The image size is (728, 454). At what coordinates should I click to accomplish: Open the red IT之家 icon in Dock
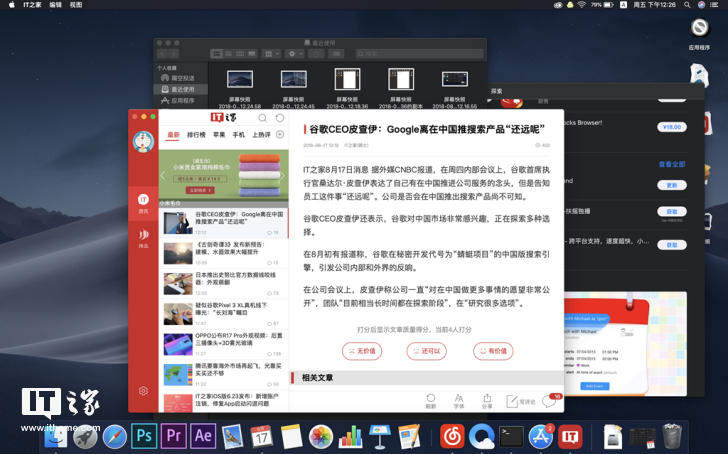click(570, 437)
